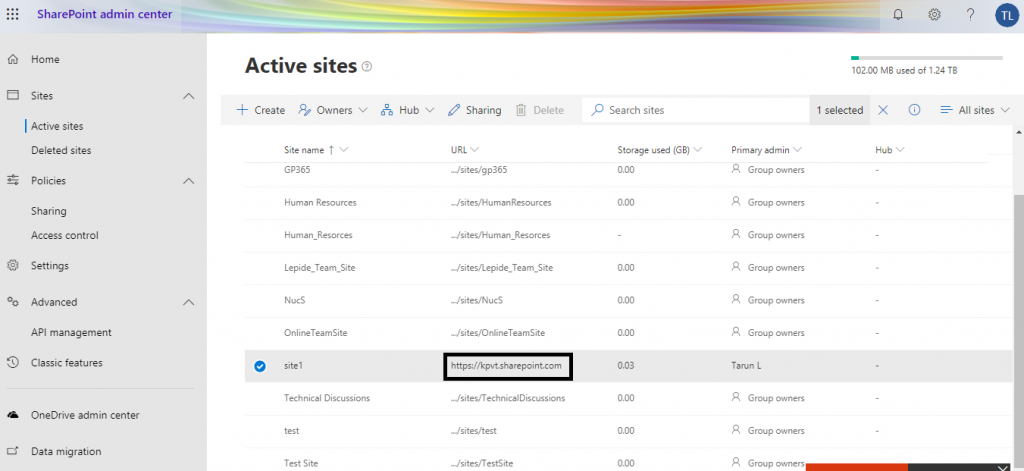Open the notifications bell icon
The image size is (1024, 471).
point(897,14)
